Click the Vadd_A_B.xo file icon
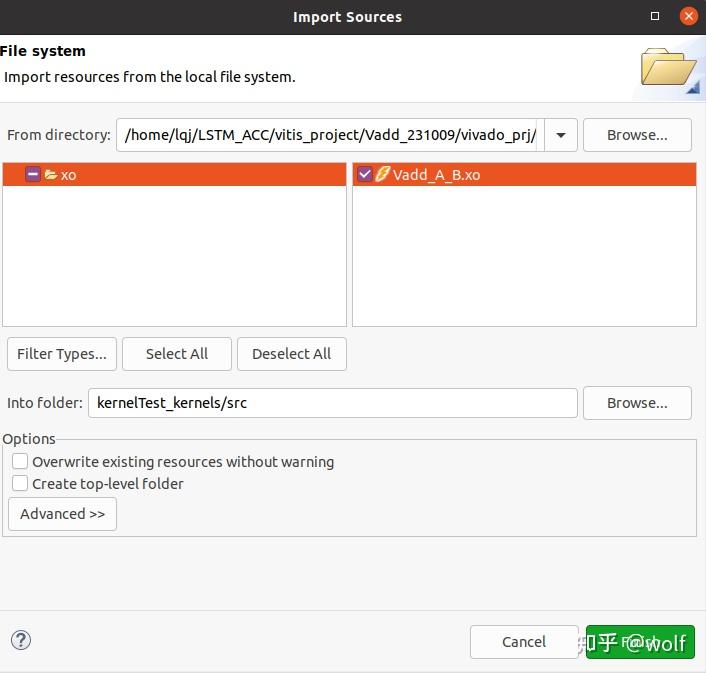 [x=382, y=175]
